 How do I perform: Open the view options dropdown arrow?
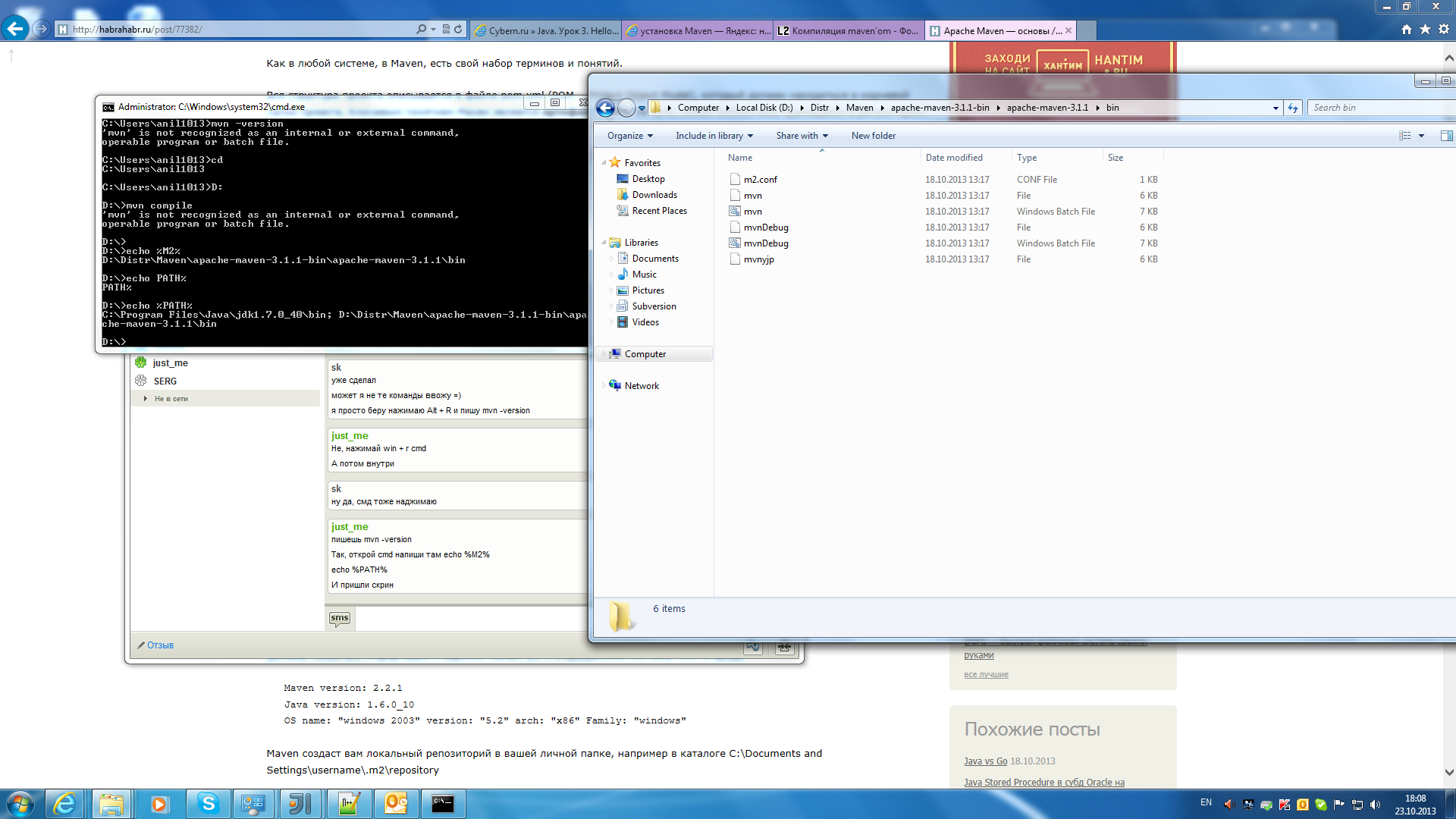(1421, 136)
